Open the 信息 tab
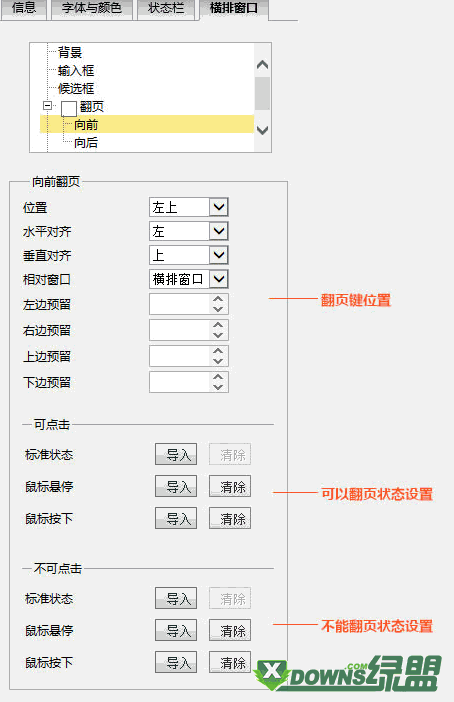This screenshot has height=702, width=454. (24, 9)
